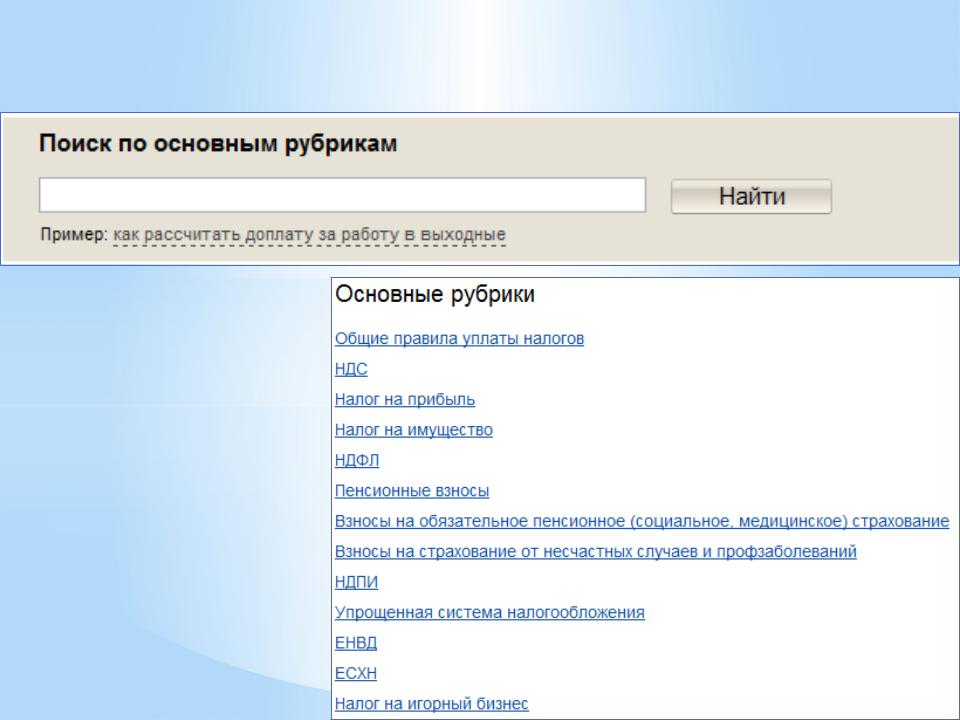Viewport: 960px width, 720px height.
Task: Open Упрощенная система налогообложения link
Action: tap(490, 612)
